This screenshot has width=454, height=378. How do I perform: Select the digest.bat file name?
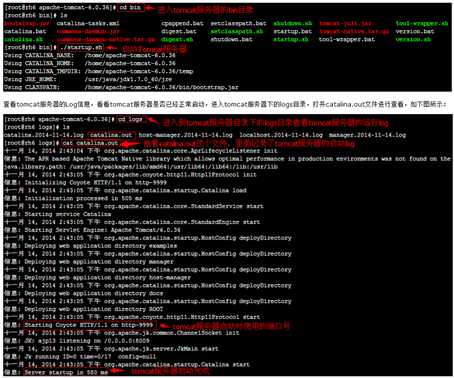179,31
